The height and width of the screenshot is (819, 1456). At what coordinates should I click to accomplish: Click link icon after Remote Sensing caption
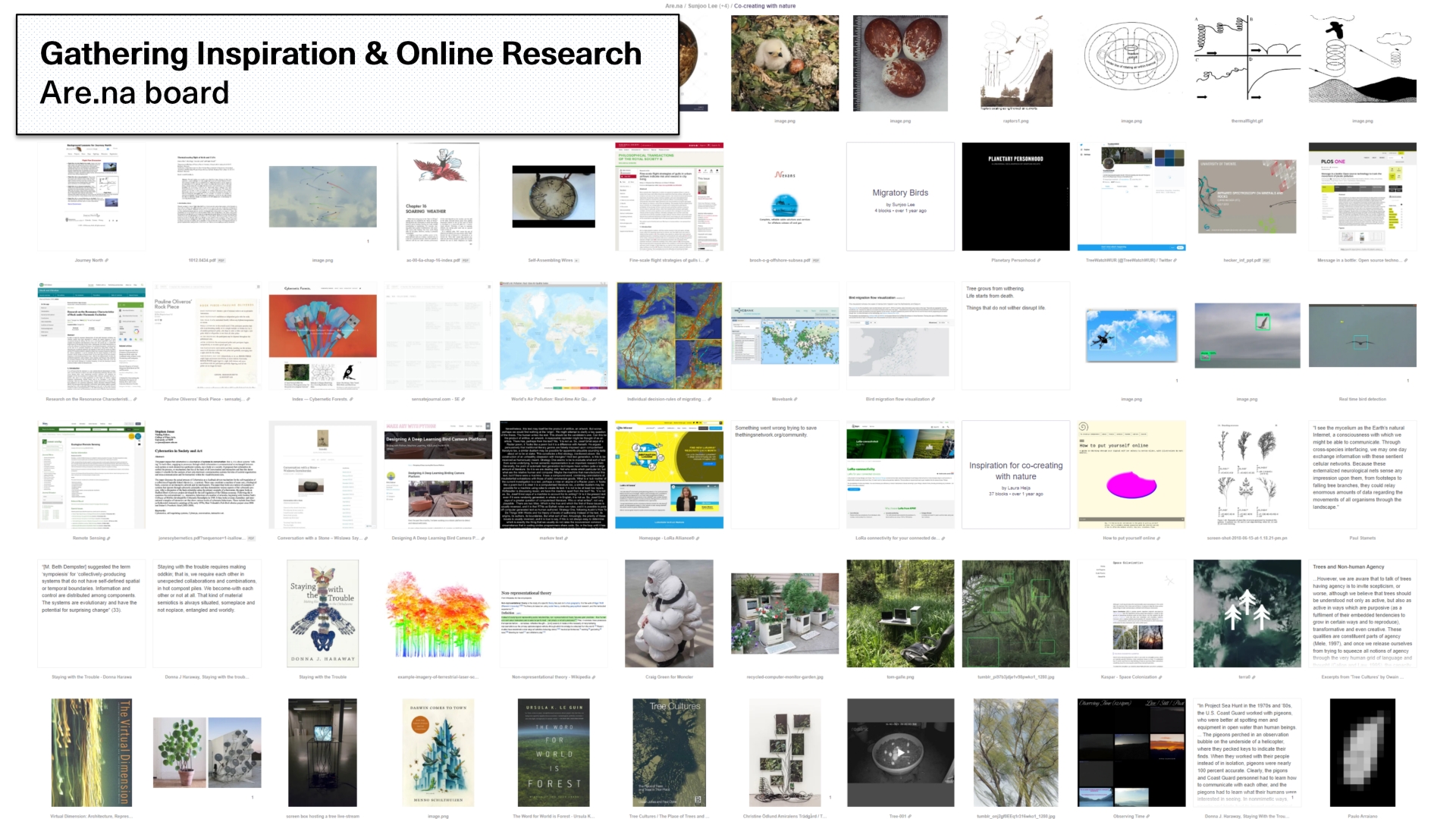point(109,538)
